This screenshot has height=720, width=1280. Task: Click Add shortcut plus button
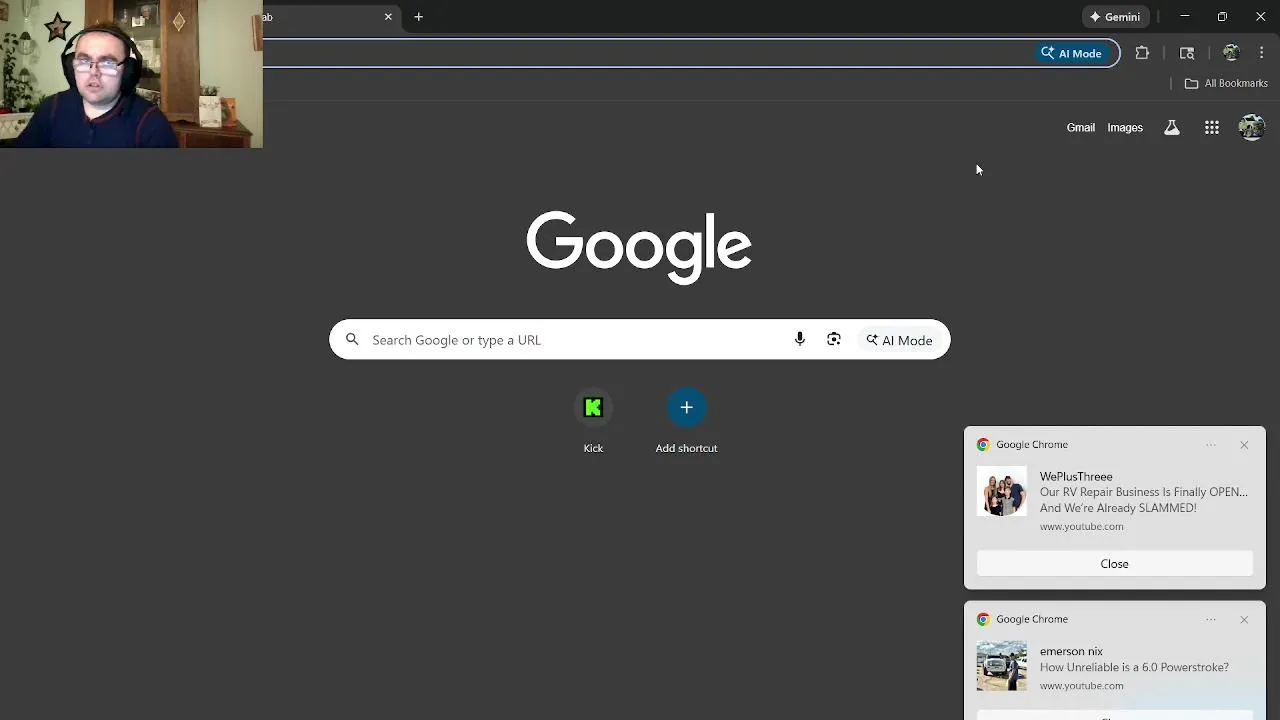pos(686,408)
